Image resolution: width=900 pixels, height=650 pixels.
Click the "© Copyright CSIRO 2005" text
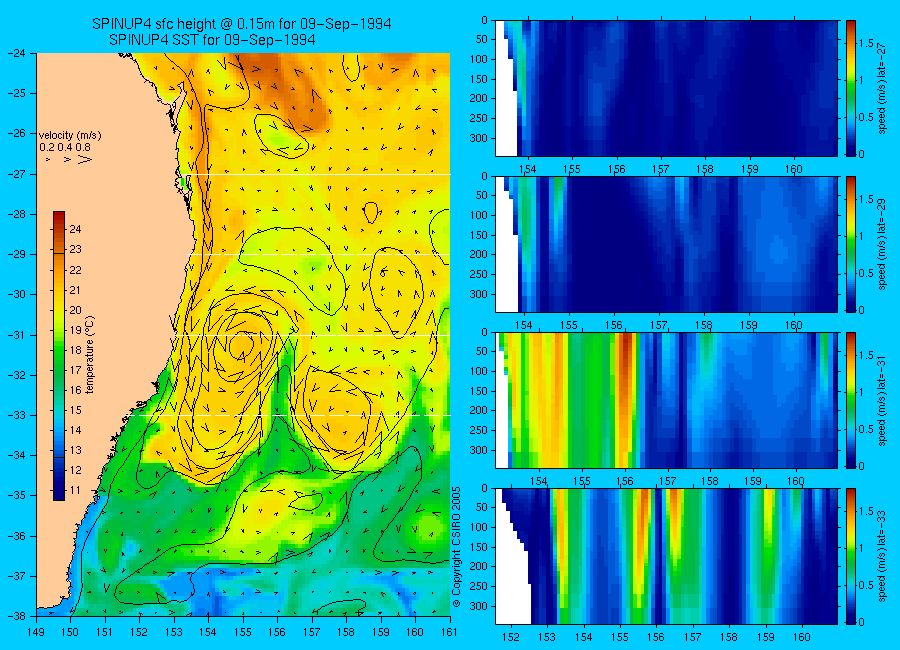456,547
